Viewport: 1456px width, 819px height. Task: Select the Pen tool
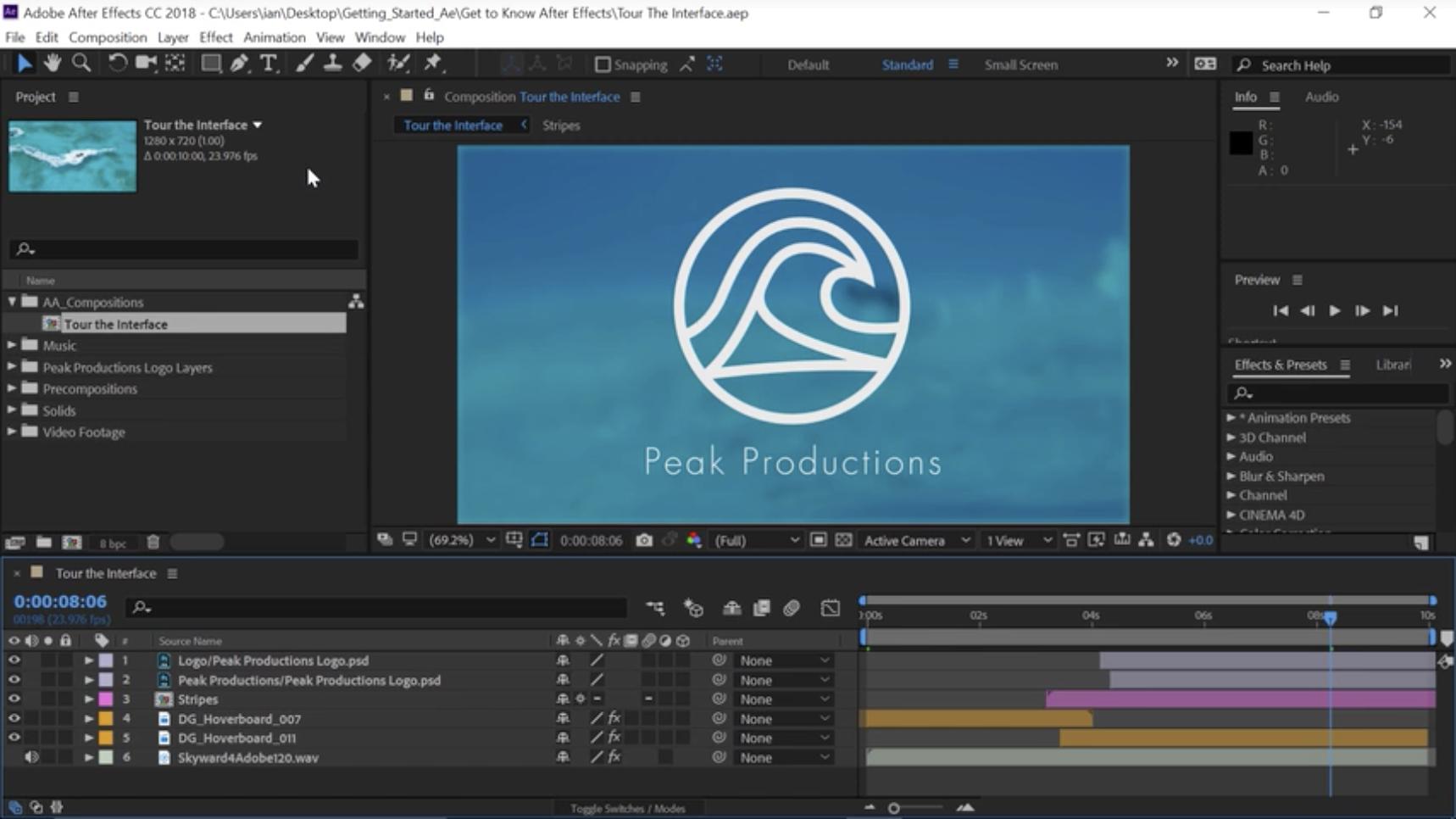click(x=239, y=63)
